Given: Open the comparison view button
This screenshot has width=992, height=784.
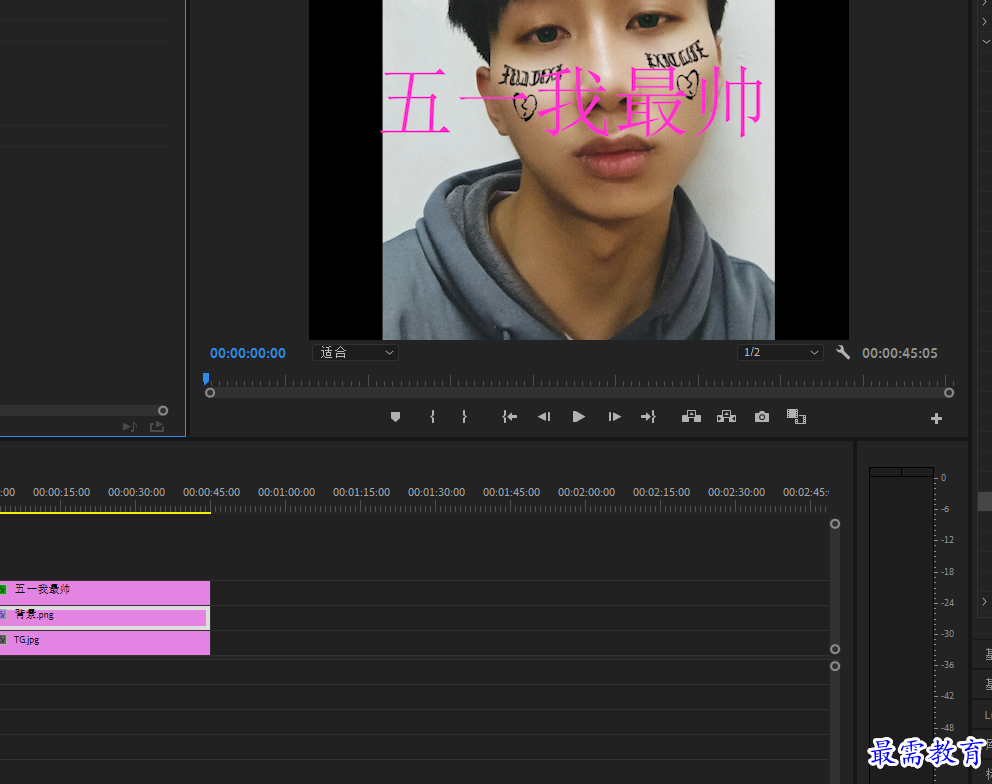Looking at the screenshot, I should tap(796, 416).
